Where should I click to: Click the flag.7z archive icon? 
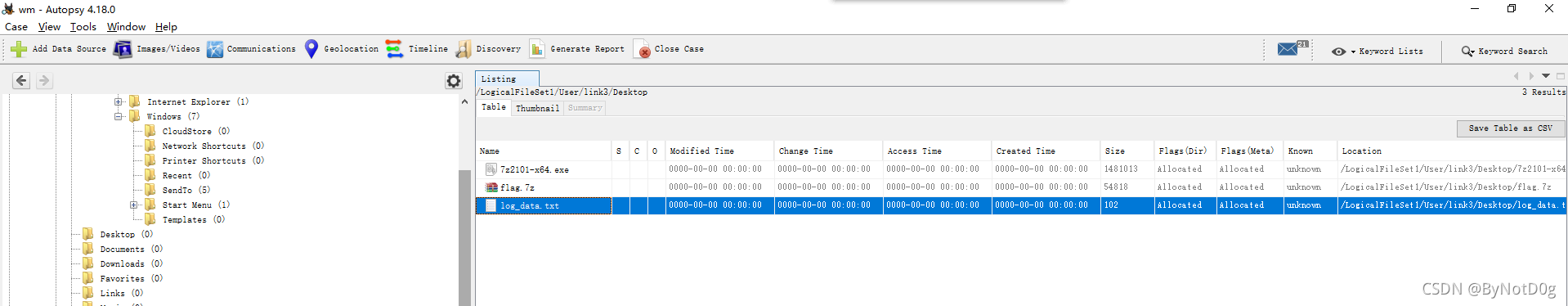[x=491, y=187]
